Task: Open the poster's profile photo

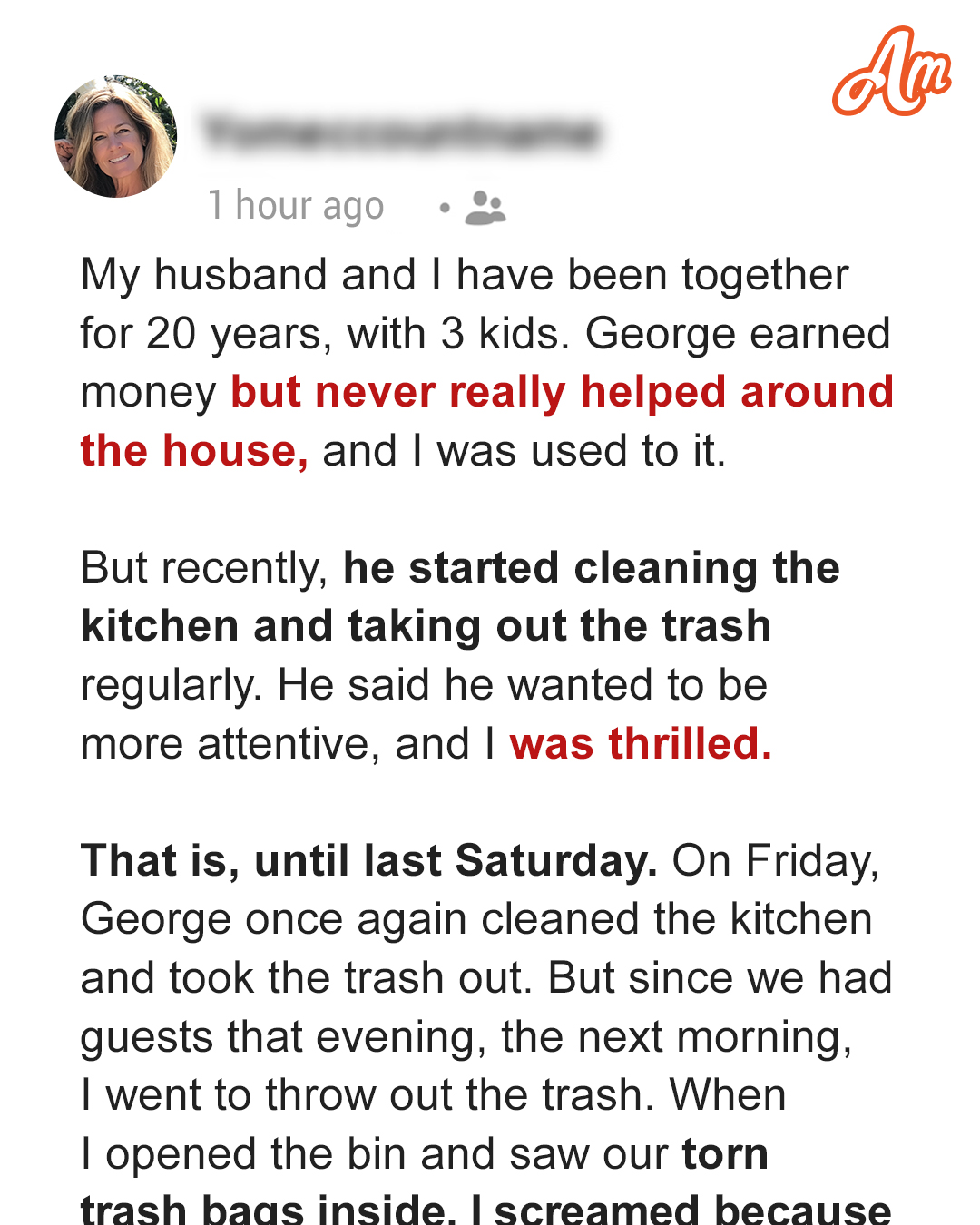Action: (x=116, y=136)
